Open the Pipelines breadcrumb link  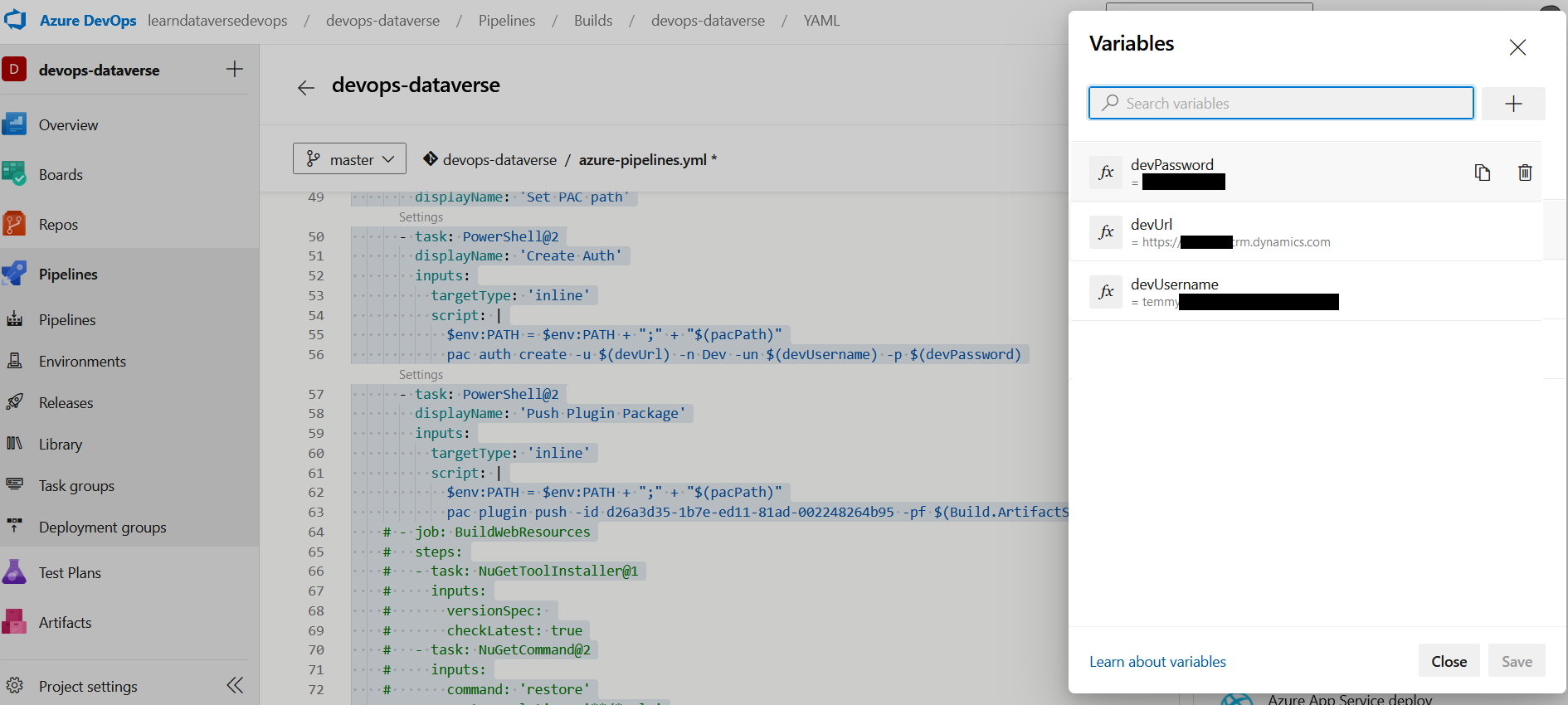point(507,21)
